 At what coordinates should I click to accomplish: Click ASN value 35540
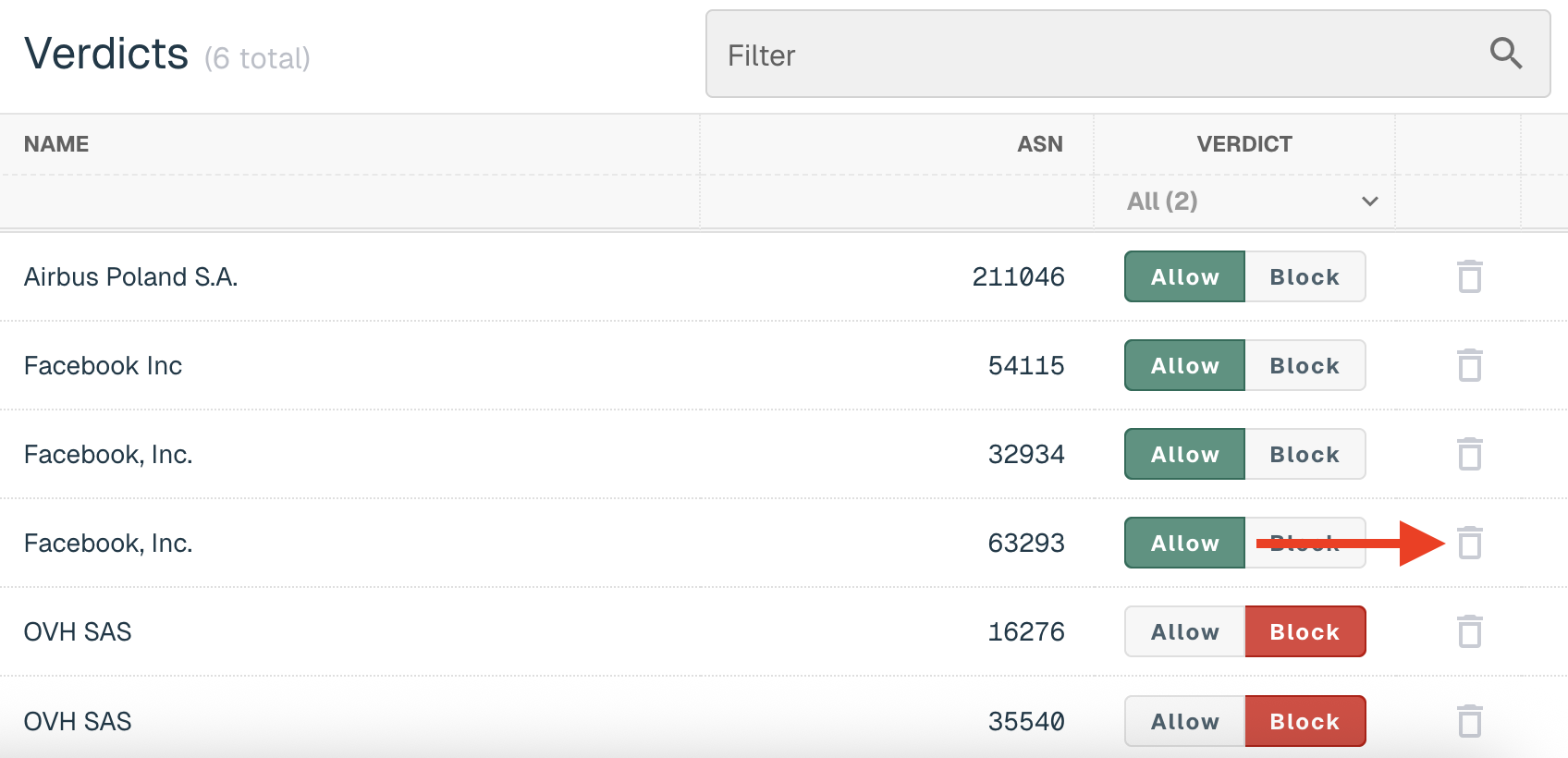pyautogui.click(x=1026, y=721)
